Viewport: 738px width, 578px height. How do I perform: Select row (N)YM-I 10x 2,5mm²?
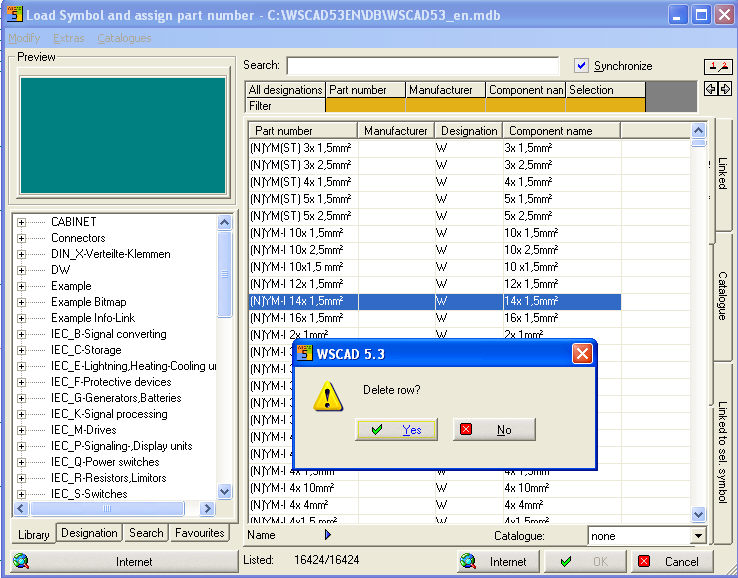[x=435, y=250]
